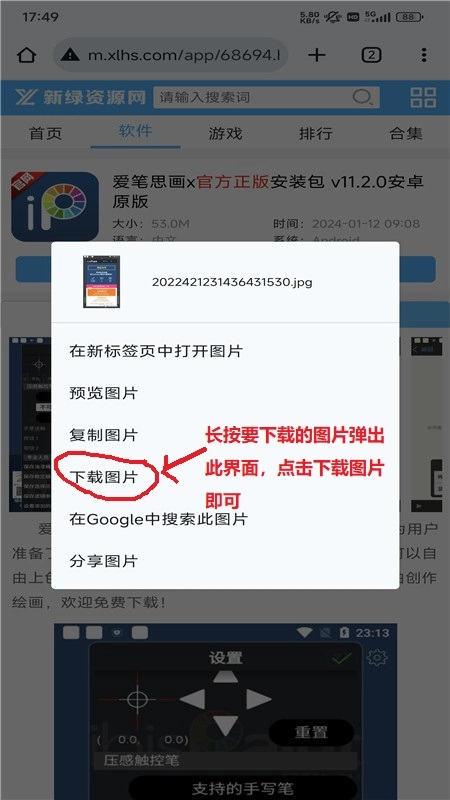Viewport: 450px width, 800px height.
Task: Open a new tab with plus icon
Action: click(317, 55)
